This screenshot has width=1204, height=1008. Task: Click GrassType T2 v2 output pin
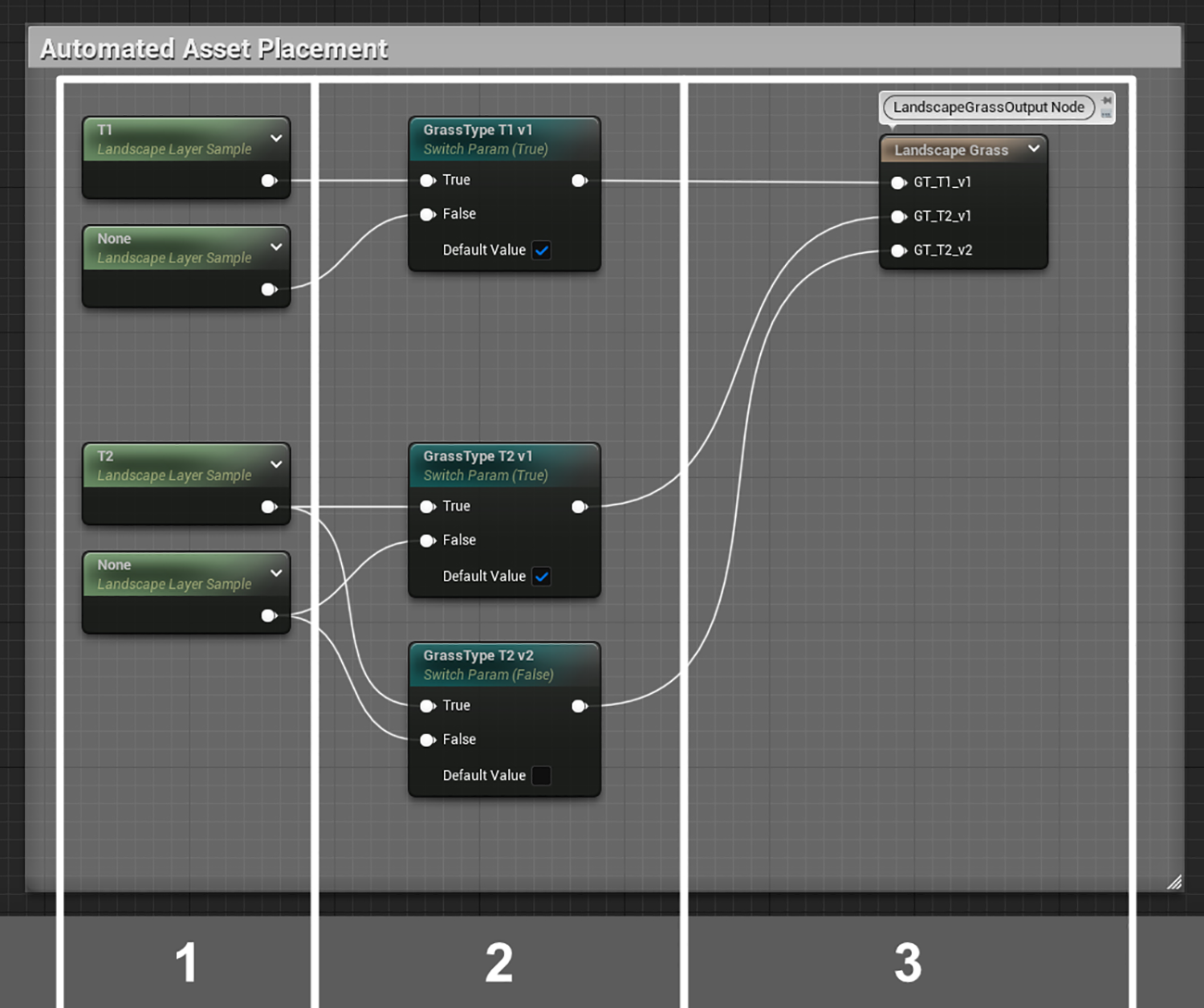[579, 706]
